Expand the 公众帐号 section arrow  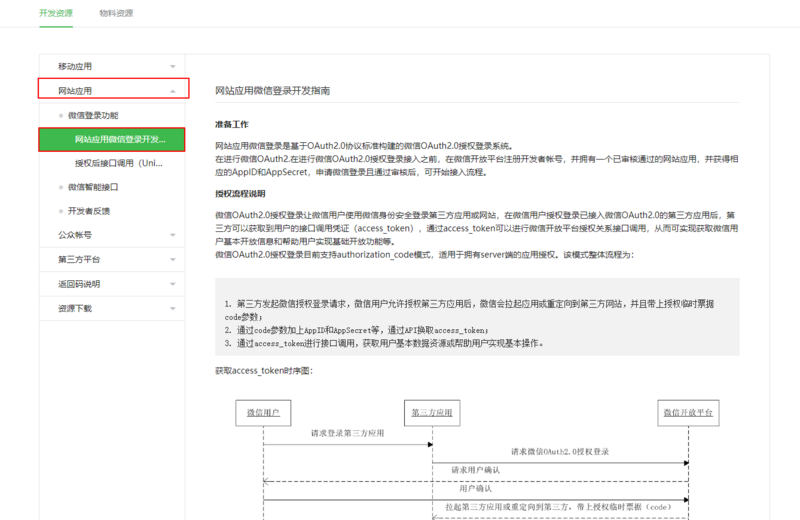coord(172,235)
